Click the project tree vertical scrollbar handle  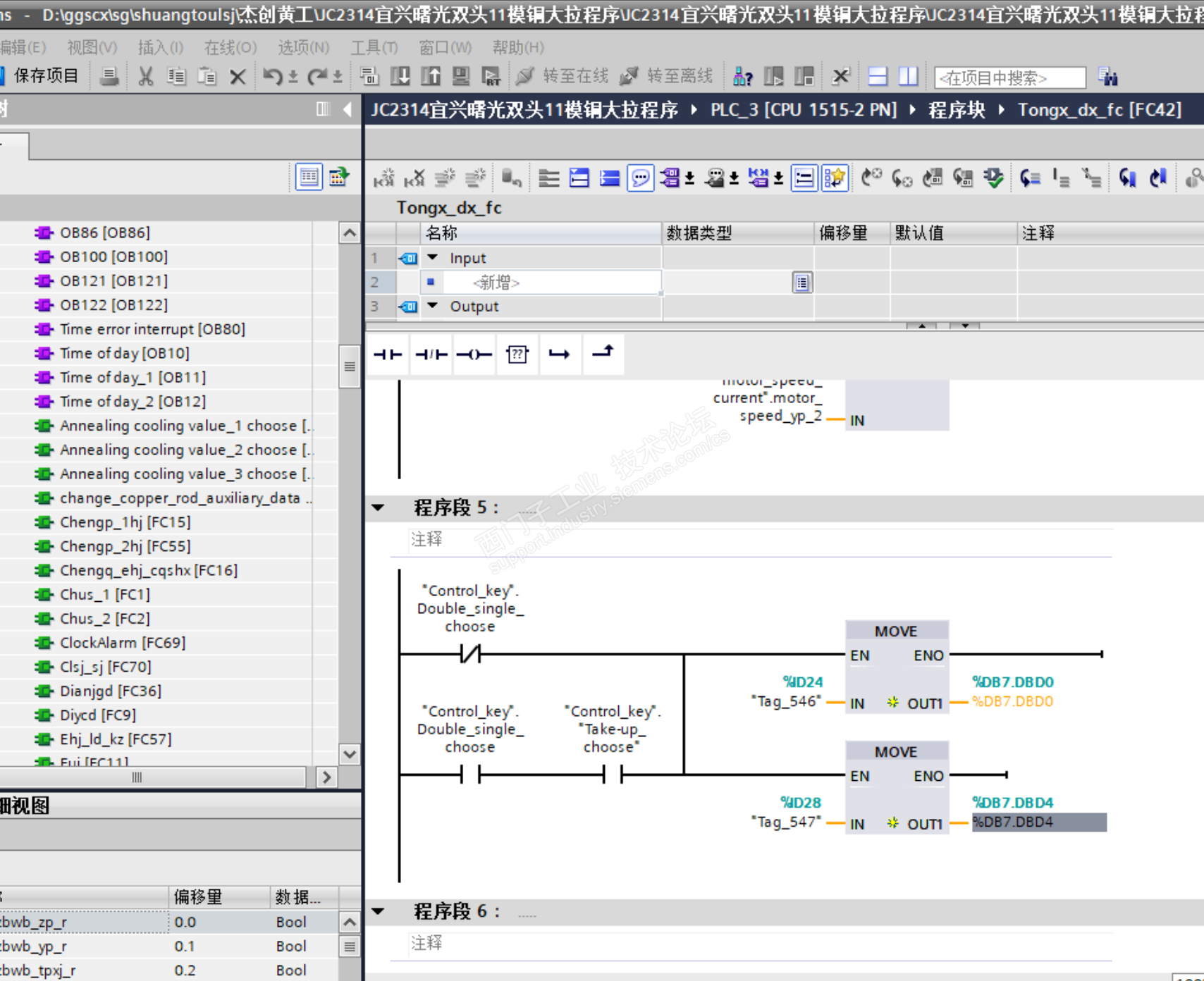(350, 366)
